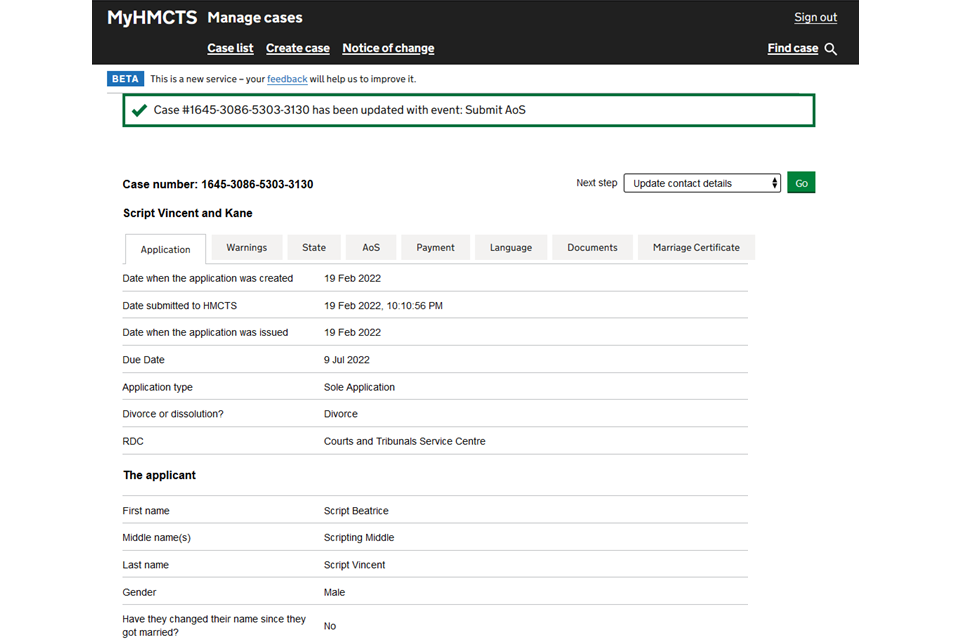
Task: Open the feedback link
Action: click(287, 79)
